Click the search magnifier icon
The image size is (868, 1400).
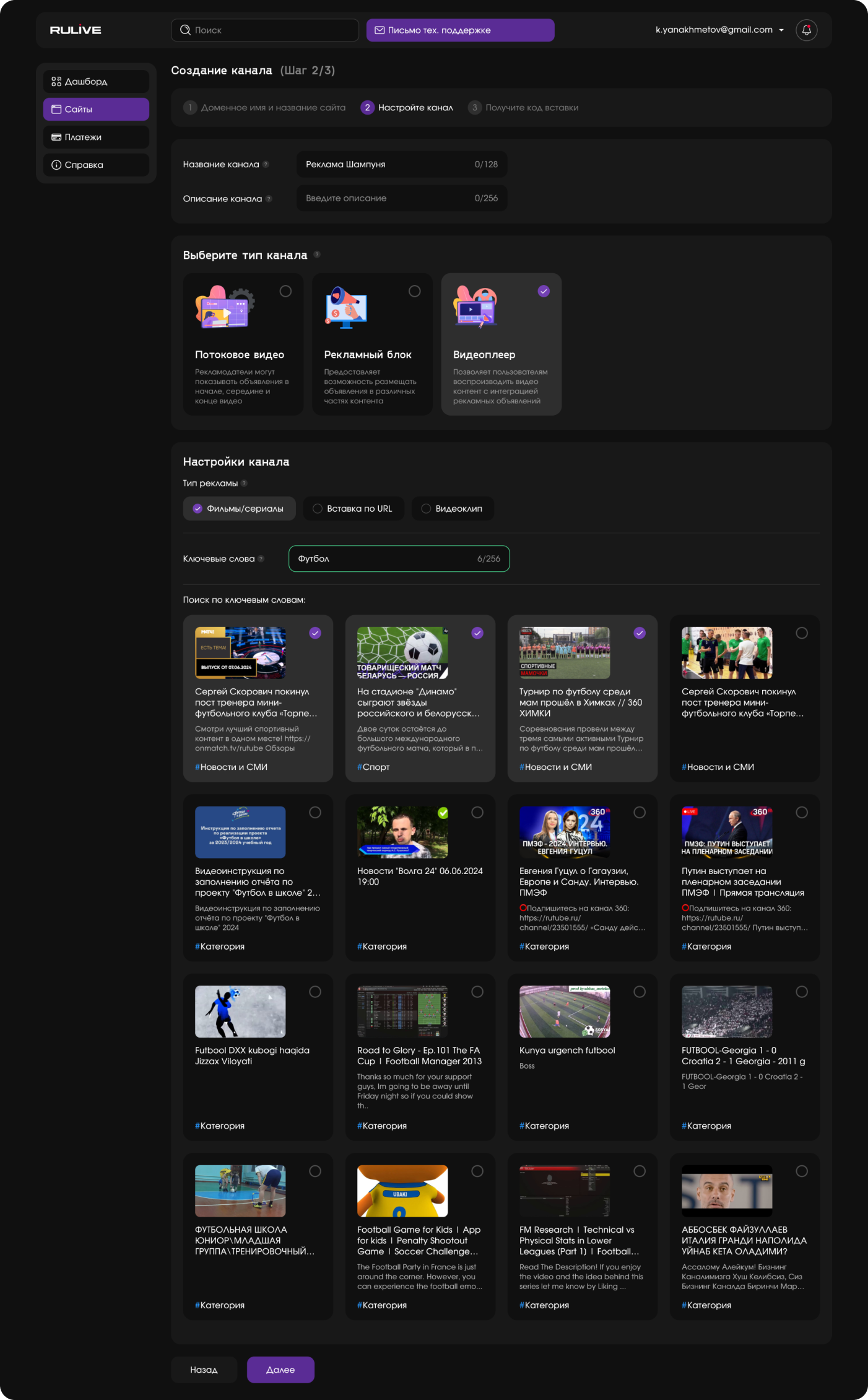pyautogui.click(x=185, y=30)
